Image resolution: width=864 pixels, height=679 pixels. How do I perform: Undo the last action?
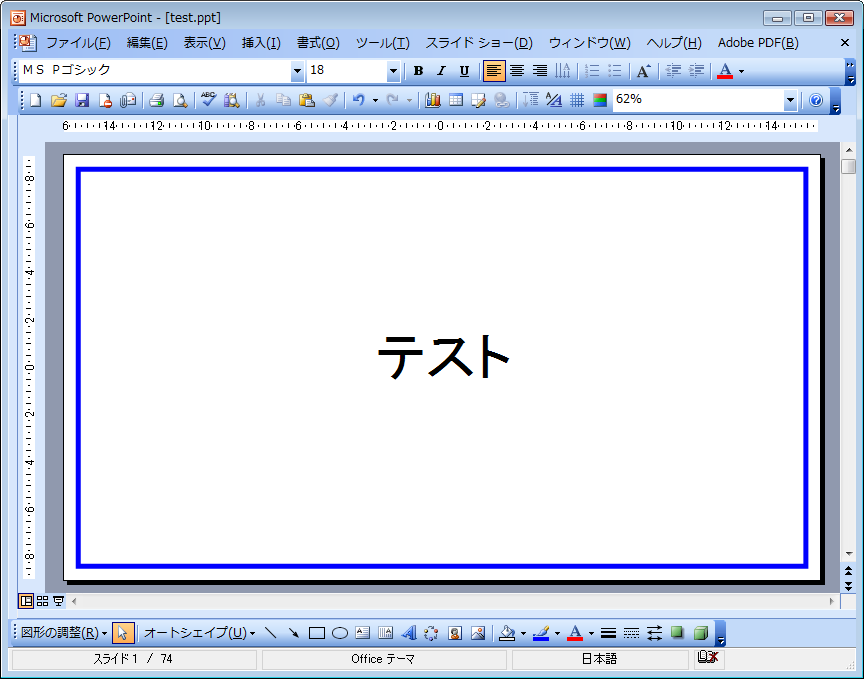click(x=359, y=100)
